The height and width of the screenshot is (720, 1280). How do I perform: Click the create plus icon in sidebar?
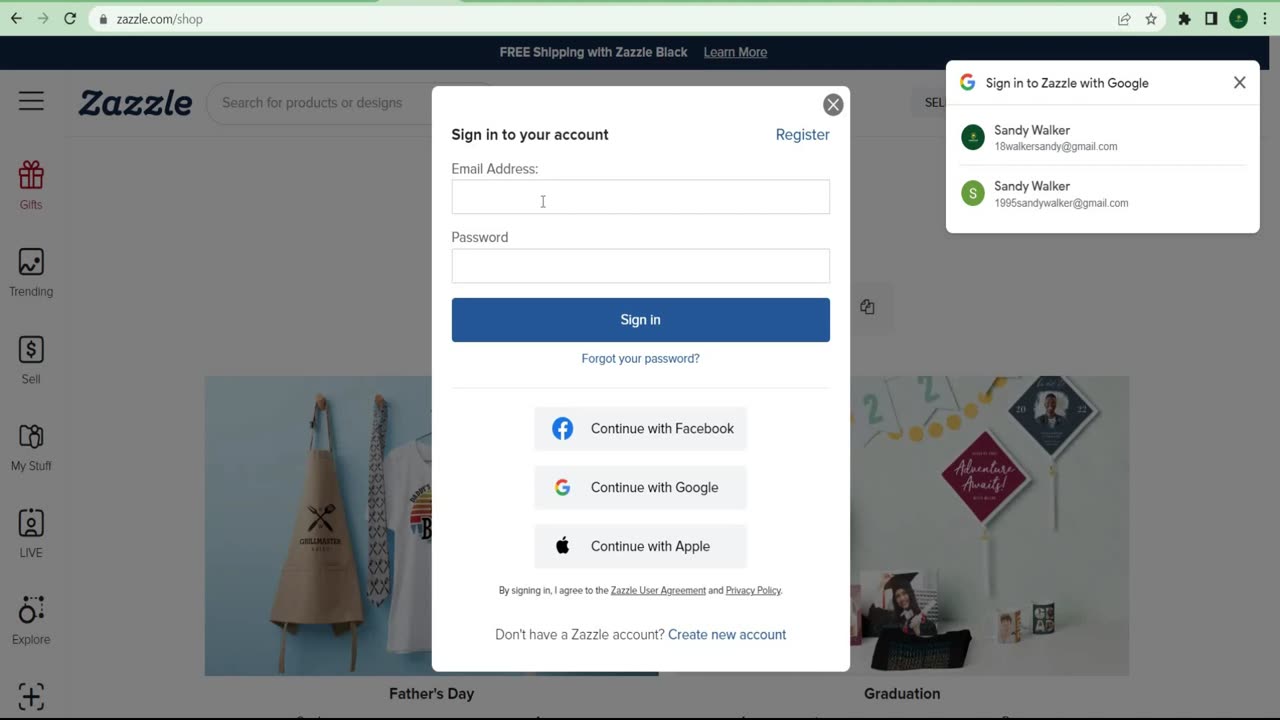(31, 696)
